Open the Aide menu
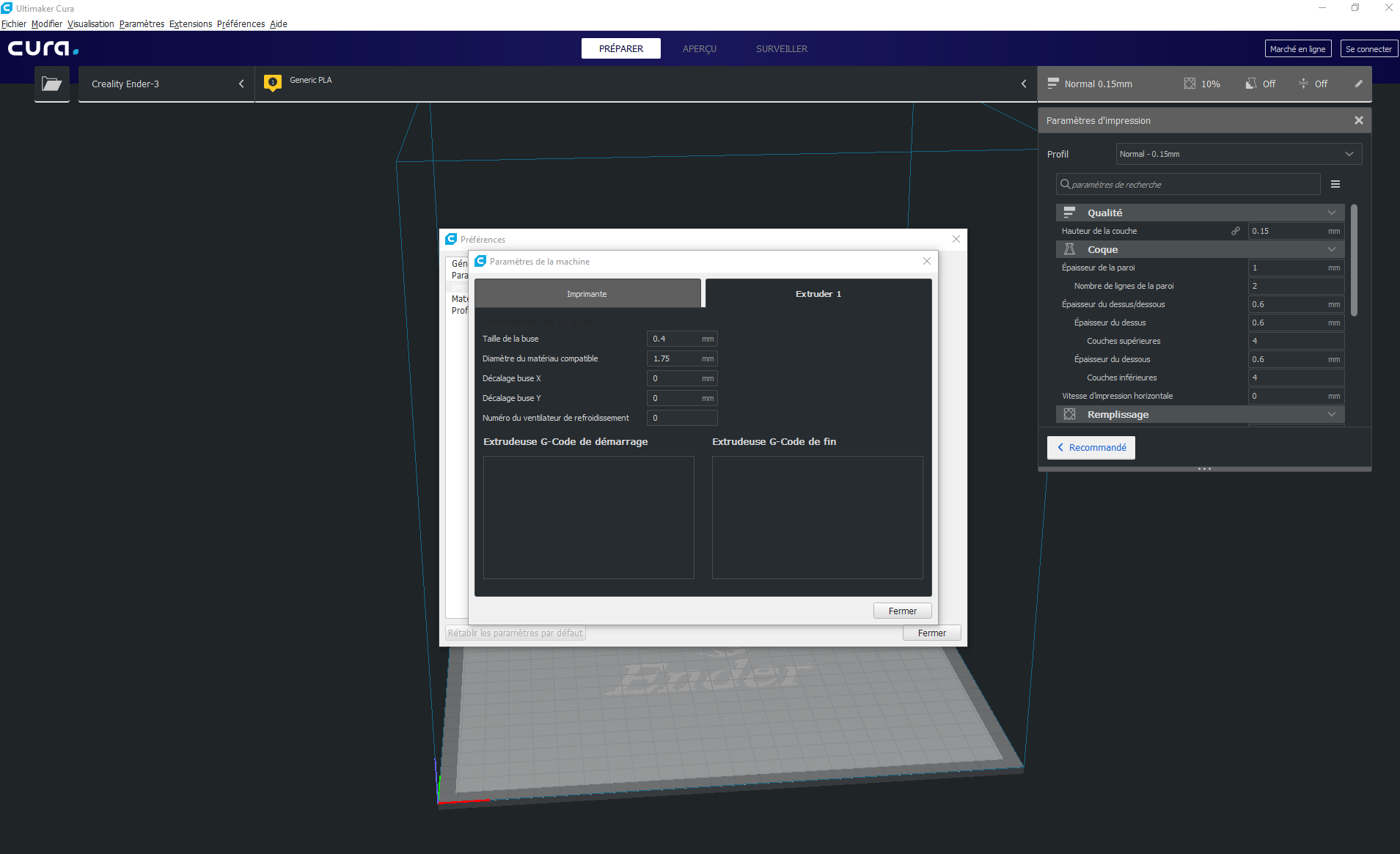This screenshot has height=854, width=1400. (x=279, y=24)
